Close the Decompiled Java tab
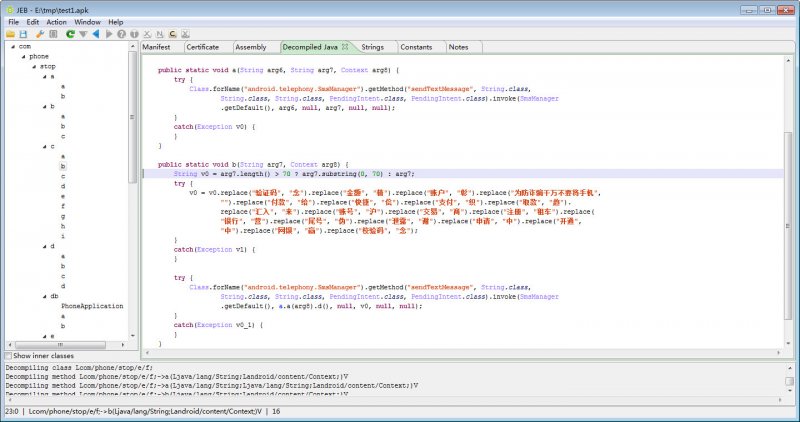The image size is (800, 422). (345, 47)
